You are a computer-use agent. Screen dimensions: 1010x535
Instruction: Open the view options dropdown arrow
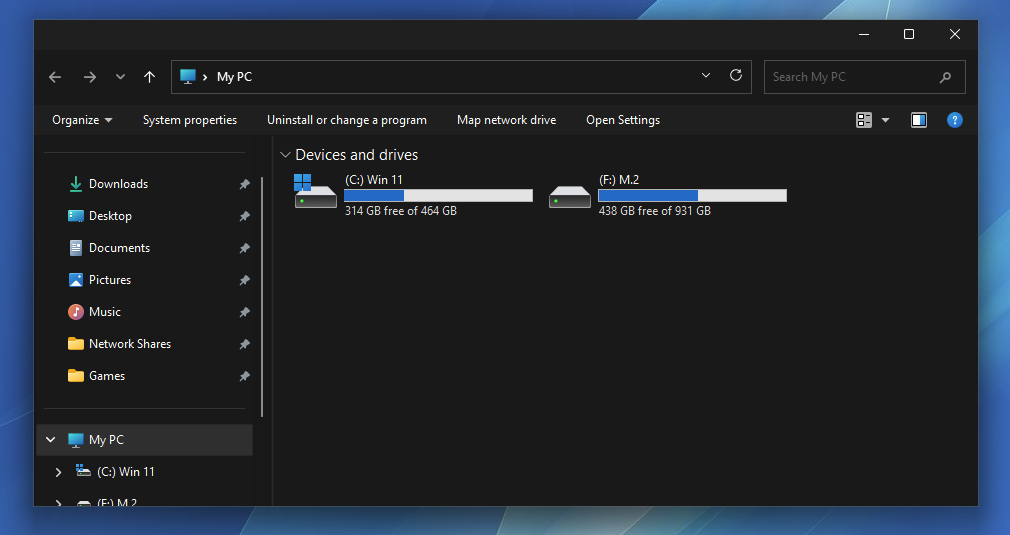tap(885, 120)
